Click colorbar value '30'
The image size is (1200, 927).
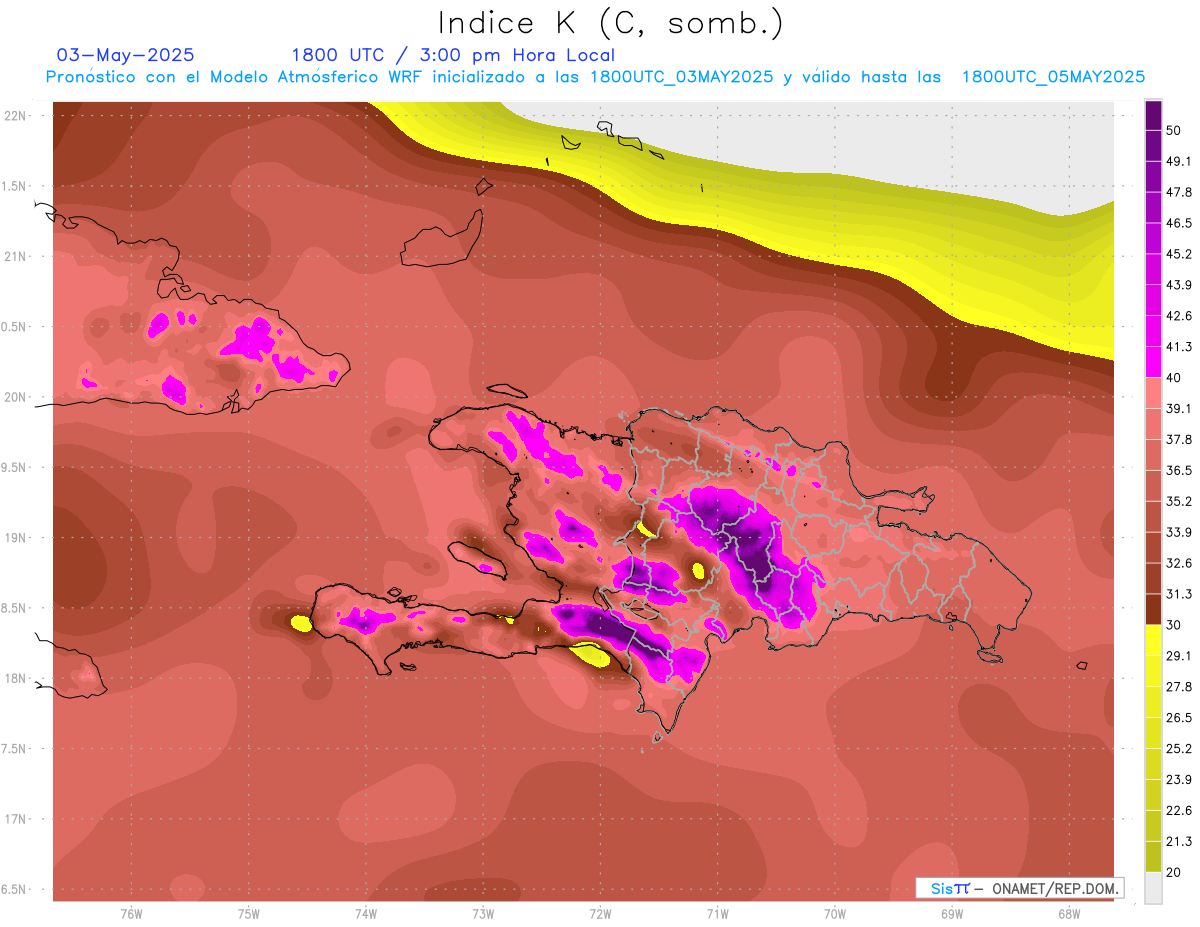tap(1174, 625)
